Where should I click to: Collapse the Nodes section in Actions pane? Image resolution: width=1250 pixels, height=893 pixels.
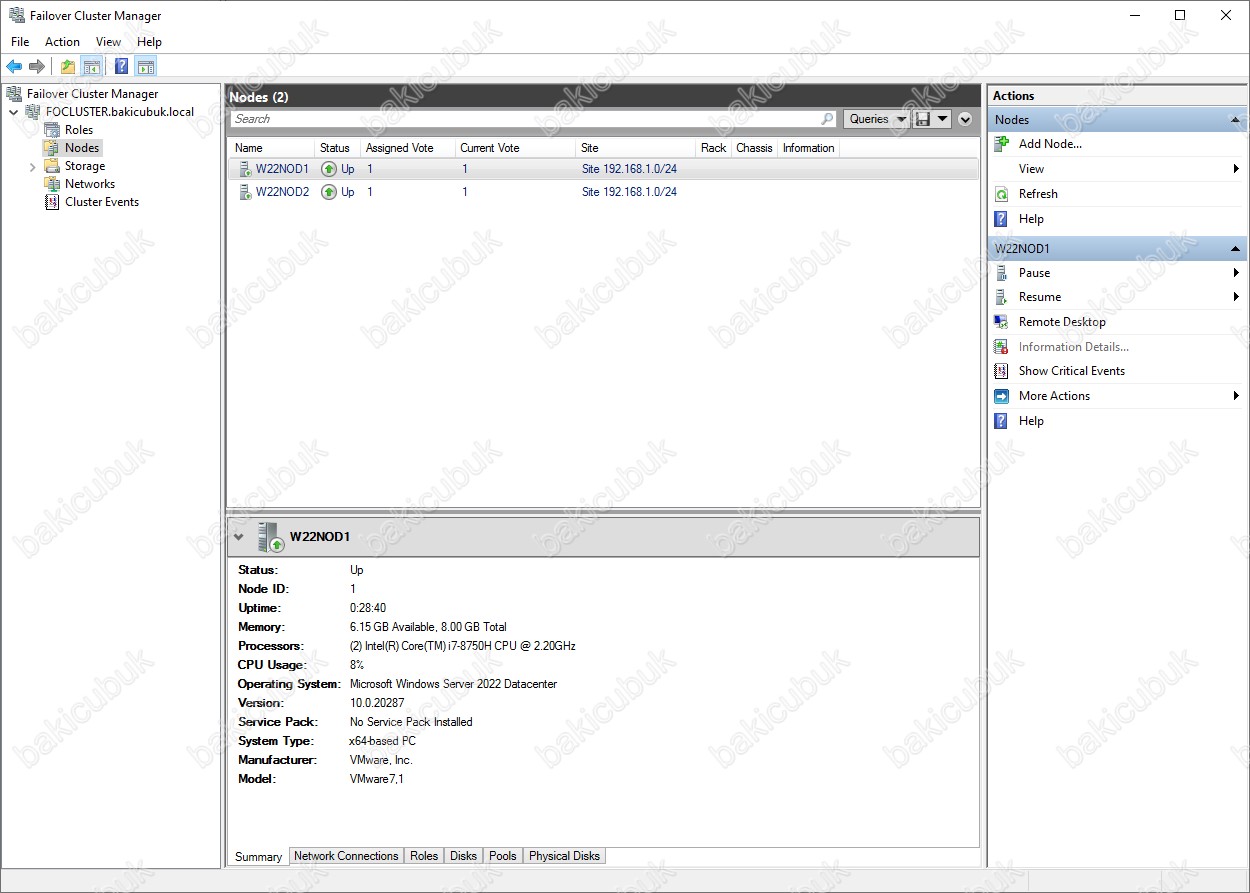pyautogui.click(x=1236, y=120)
